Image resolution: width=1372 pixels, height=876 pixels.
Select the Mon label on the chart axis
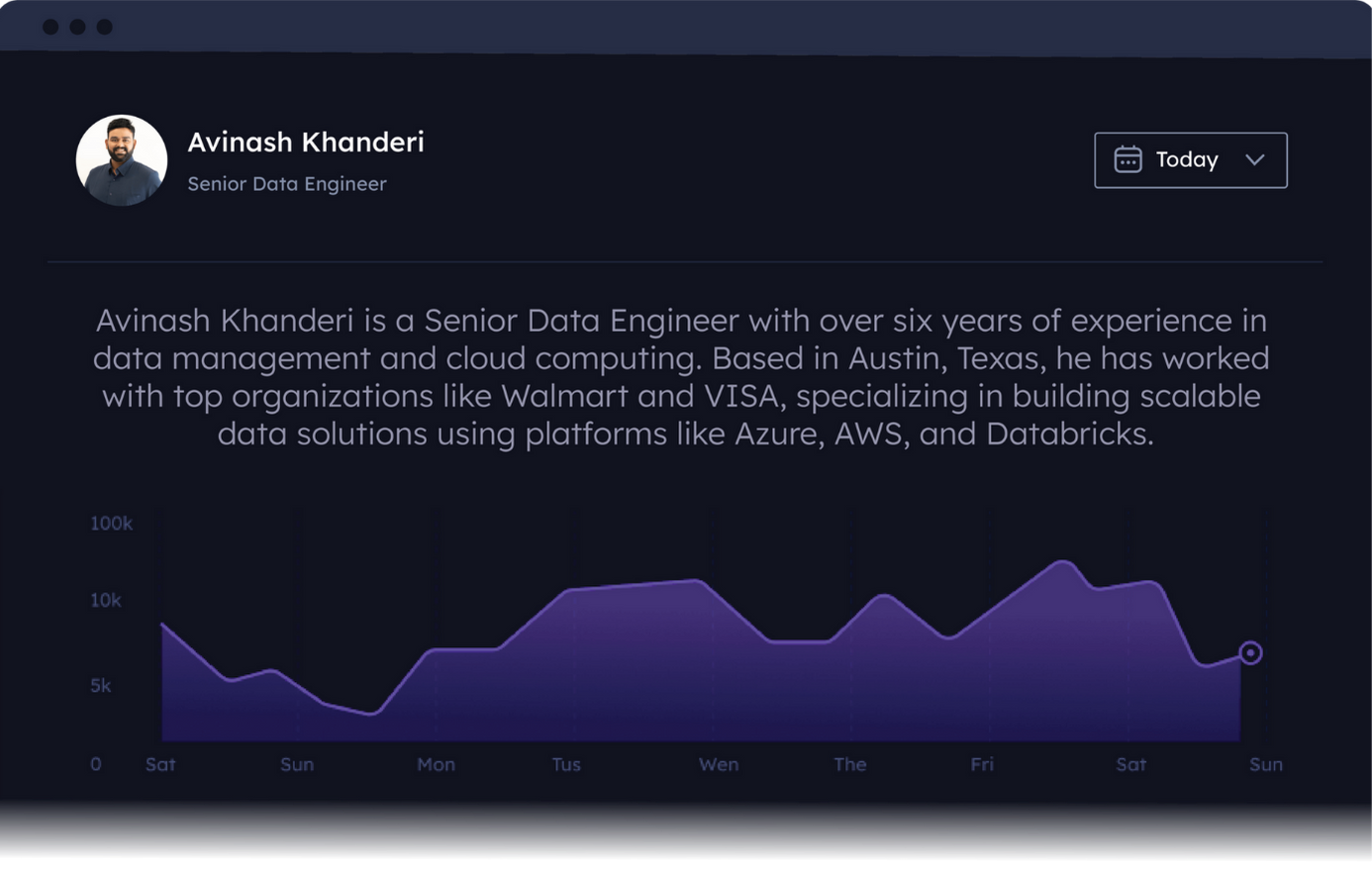[x=436, y=764]
